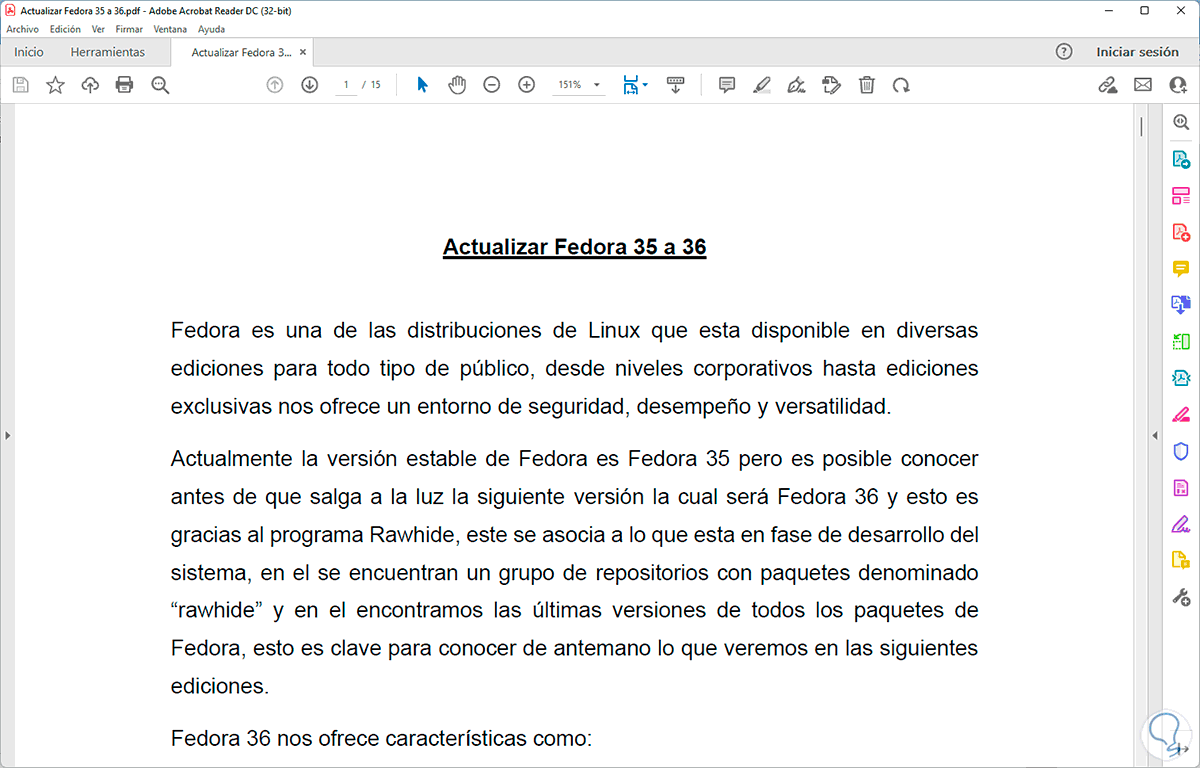The width and height of the screenshot is (1200, 768).
Task: Expand left navigation pane arrow
Action: [x=7, y=435]
